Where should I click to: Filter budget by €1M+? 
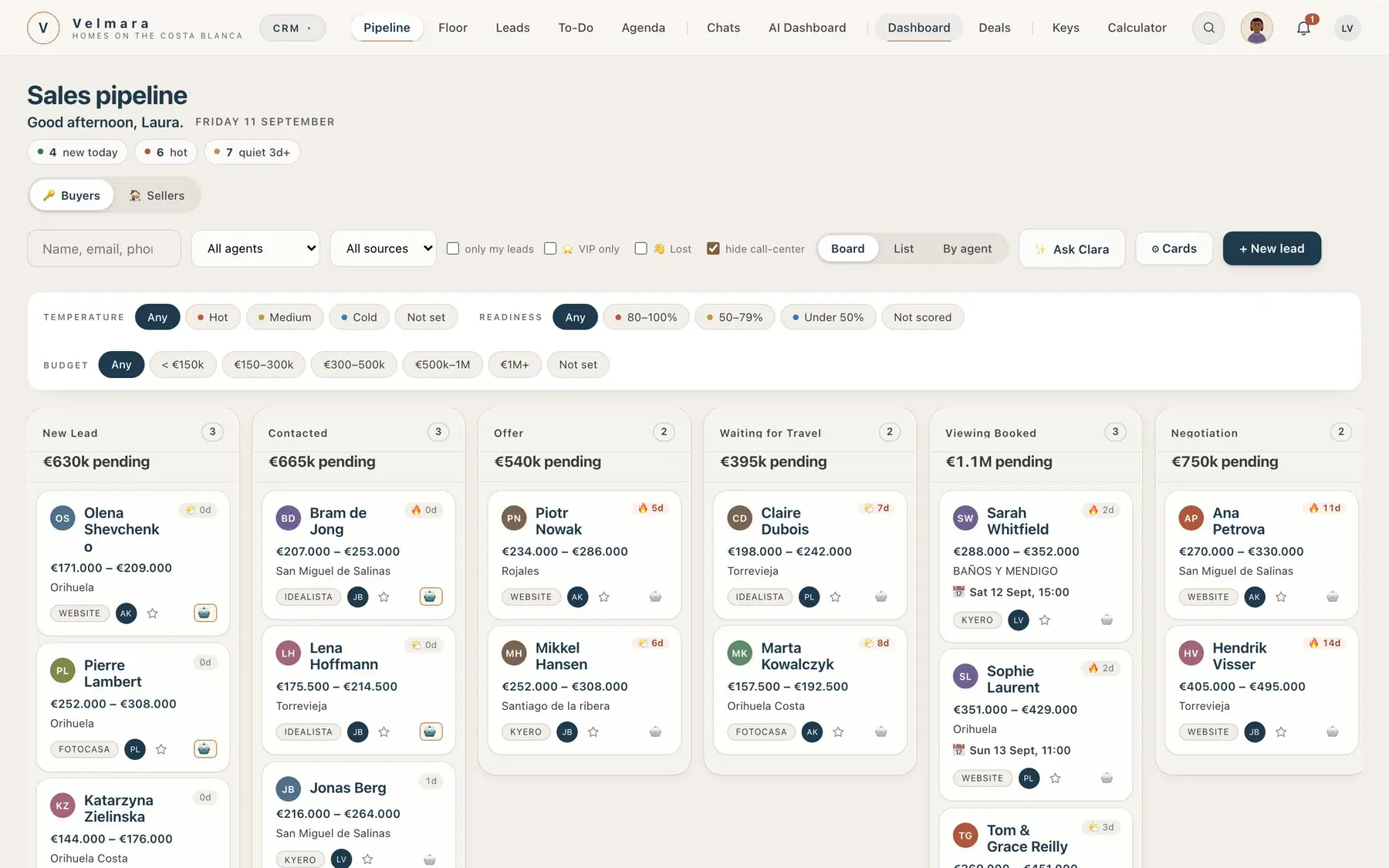[x=514, y=365]
